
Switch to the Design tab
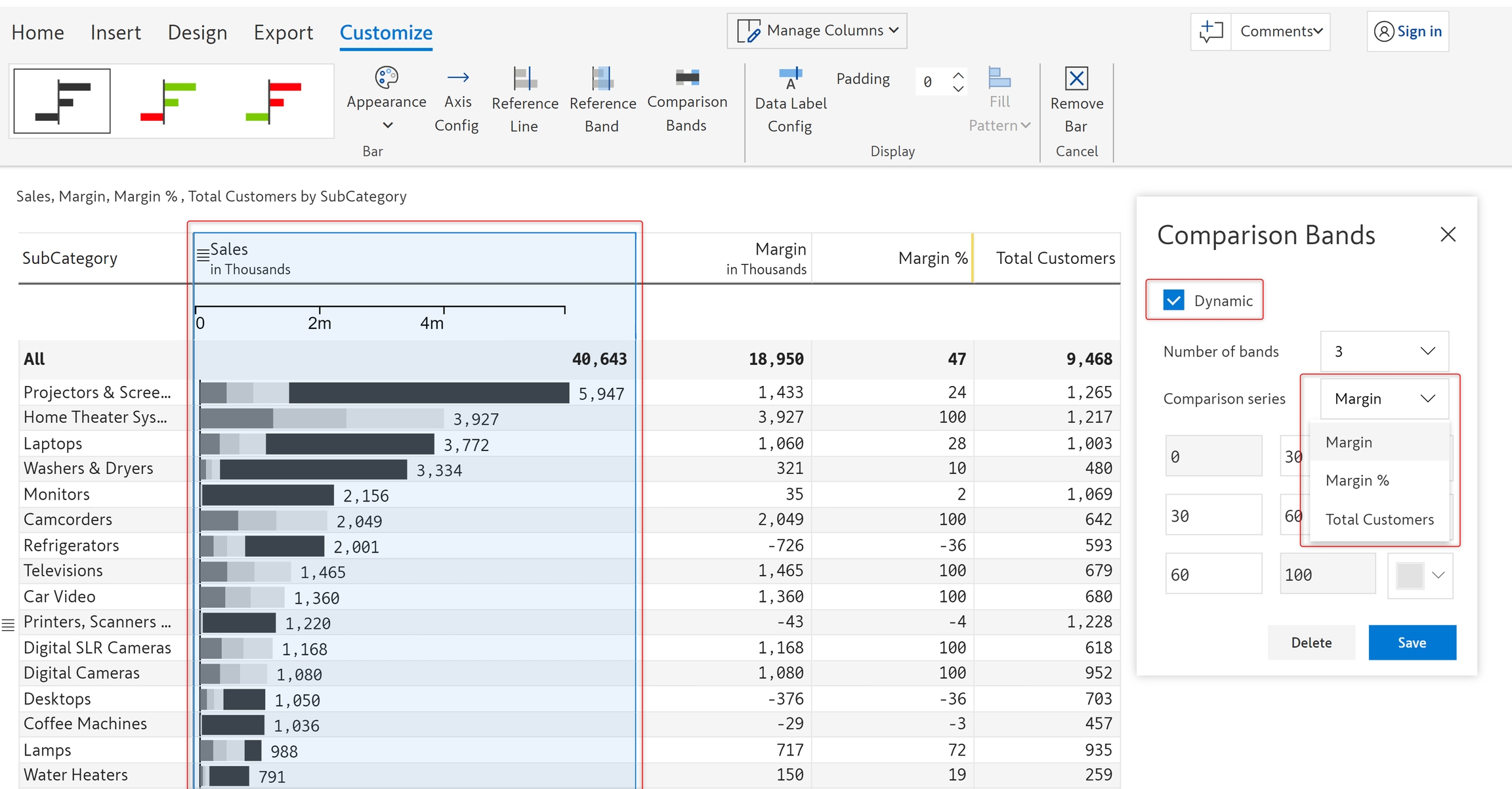tap(197, 32)
